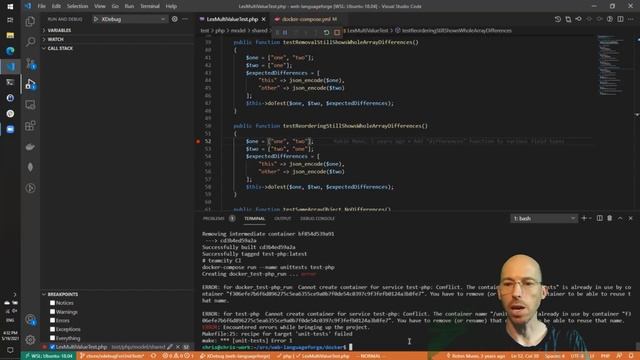The width and height of the screenshot is (640, 360).
Task: Remove LexMultiValueTest.php breakpoint with X icon
Action: (178, 347)
